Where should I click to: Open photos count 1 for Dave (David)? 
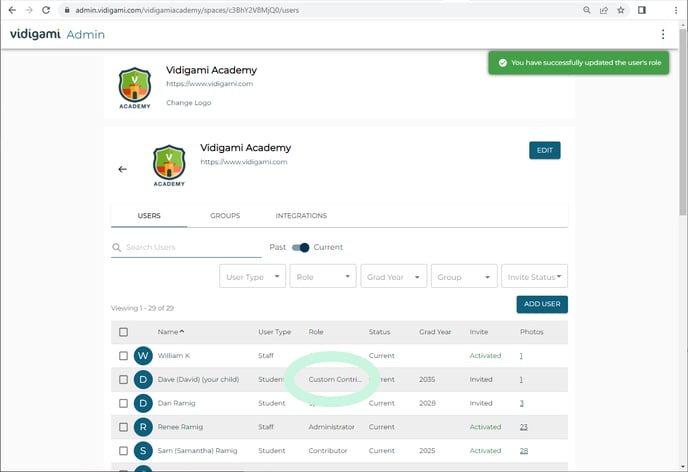(x=521, y=379)
